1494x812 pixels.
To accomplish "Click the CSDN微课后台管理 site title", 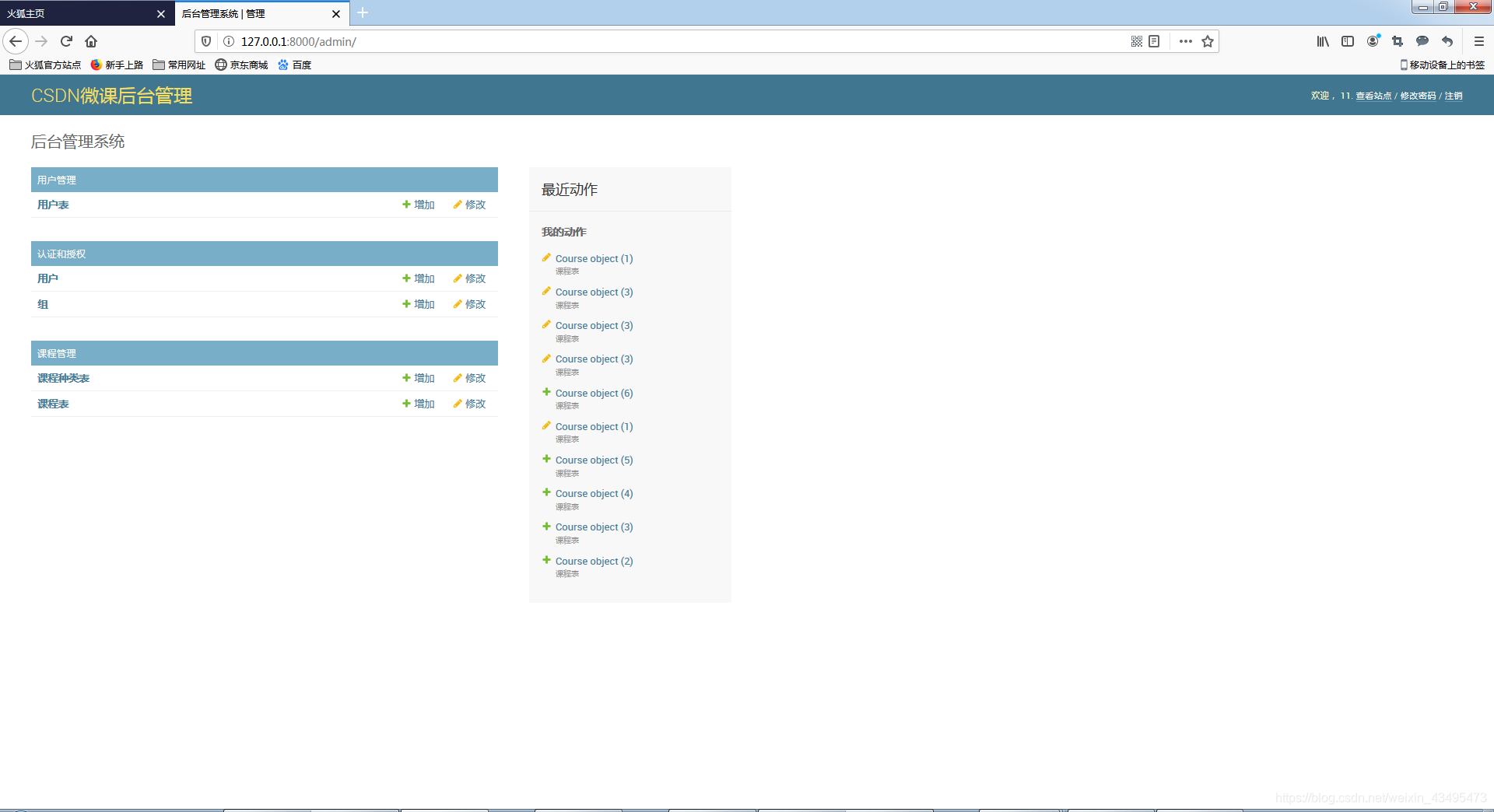I will coord(111,96).
